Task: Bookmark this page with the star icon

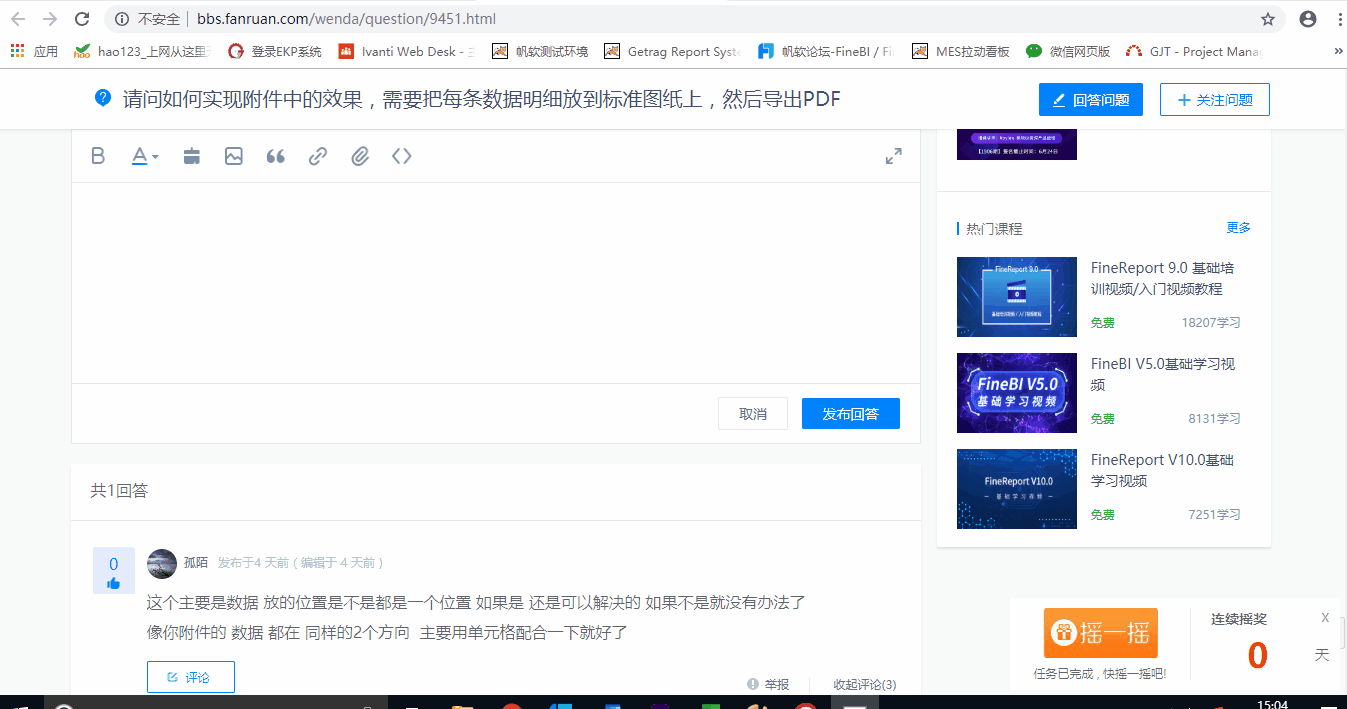Action: click(x=1268, y=19)
